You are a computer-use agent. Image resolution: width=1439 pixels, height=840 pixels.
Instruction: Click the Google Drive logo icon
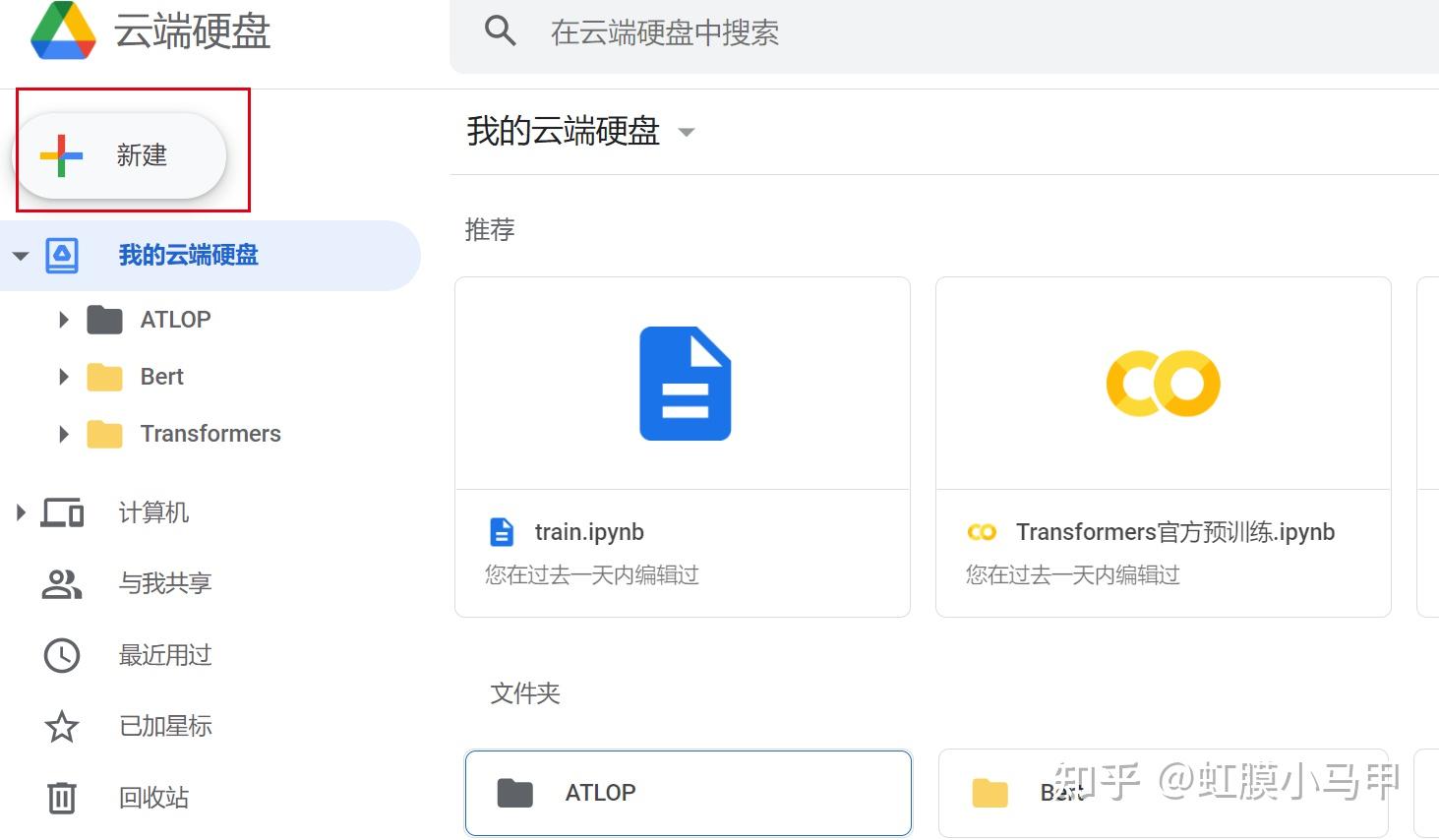[64, 30]
